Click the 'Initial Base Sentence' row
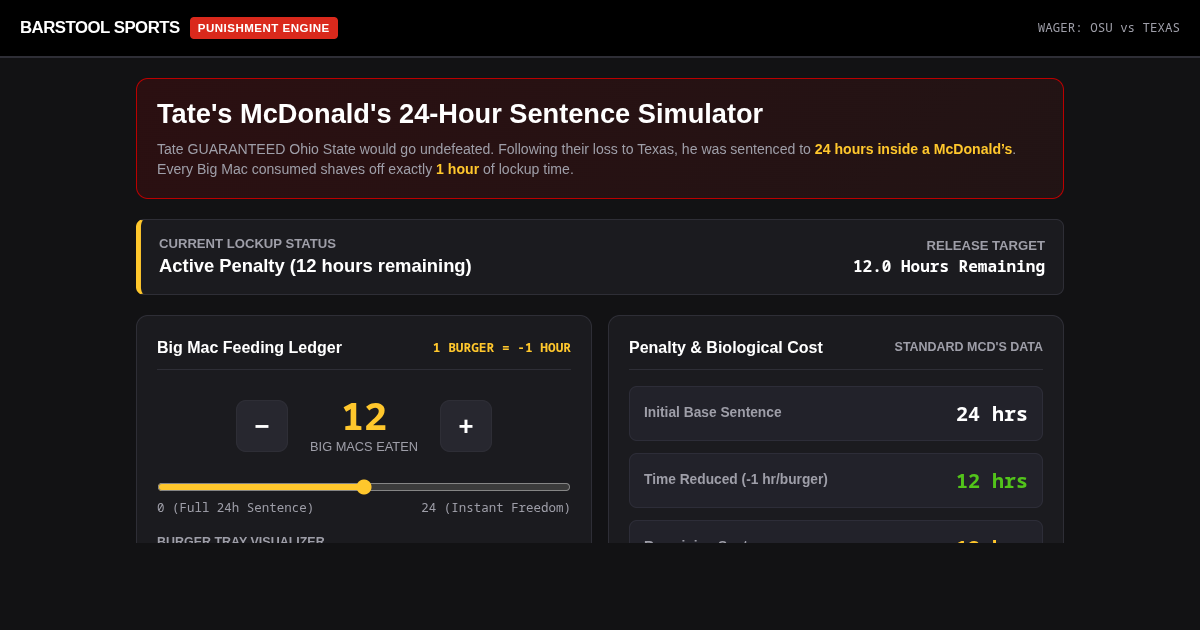 pos(836,413)
